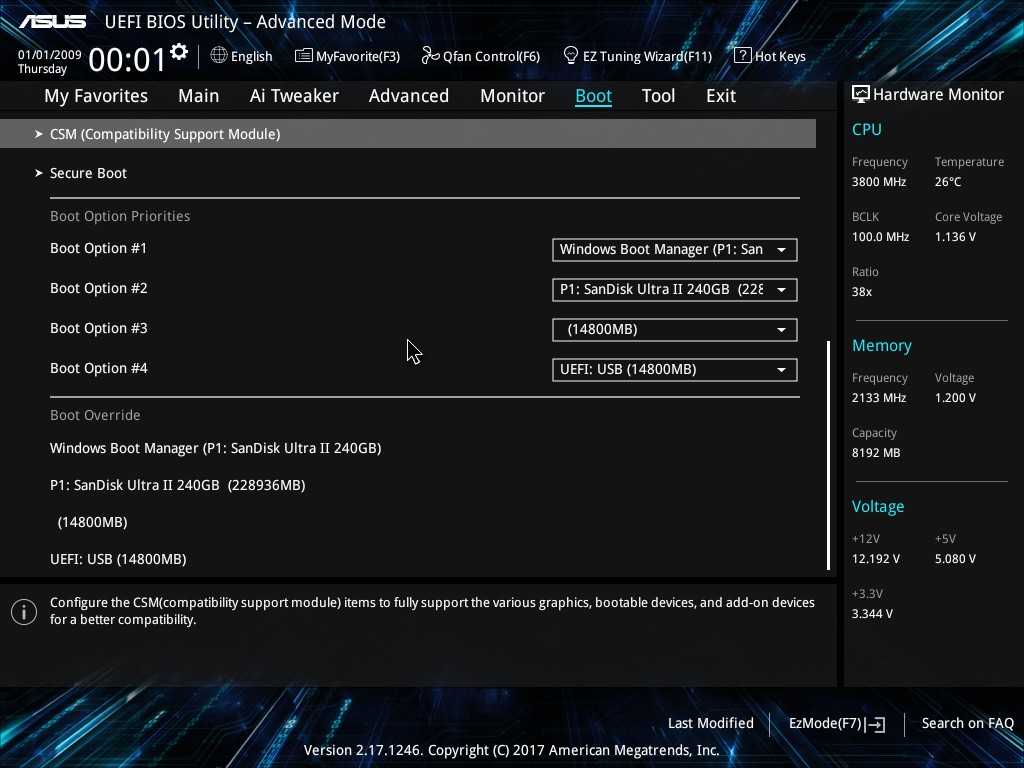This screenshot has width=1024, height=768.
Task: Expand the Secure Boot submenu arrow
Action: (39, 173)
